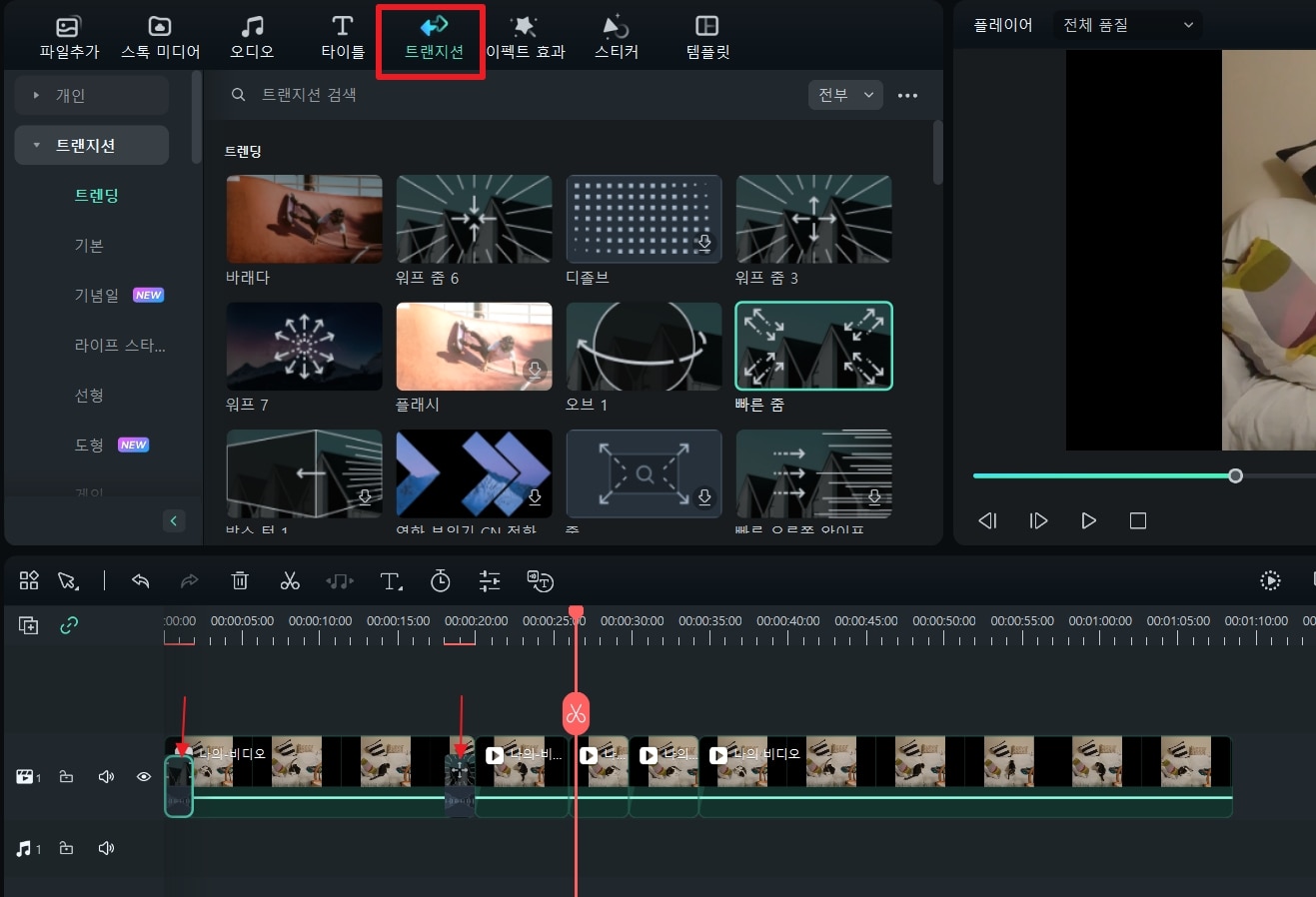
Task: Select 기념일 subcategory
Action: [97, 296]
